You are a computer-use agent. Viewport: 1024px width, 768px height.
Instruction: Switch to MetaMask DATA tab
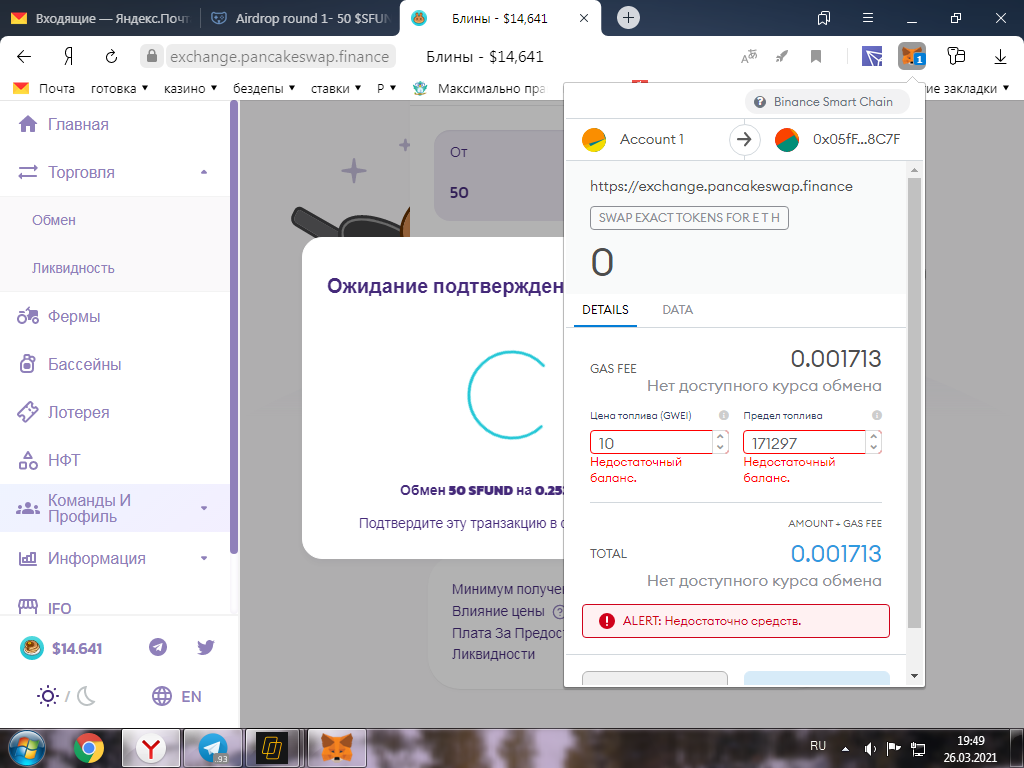coord(677,310)
